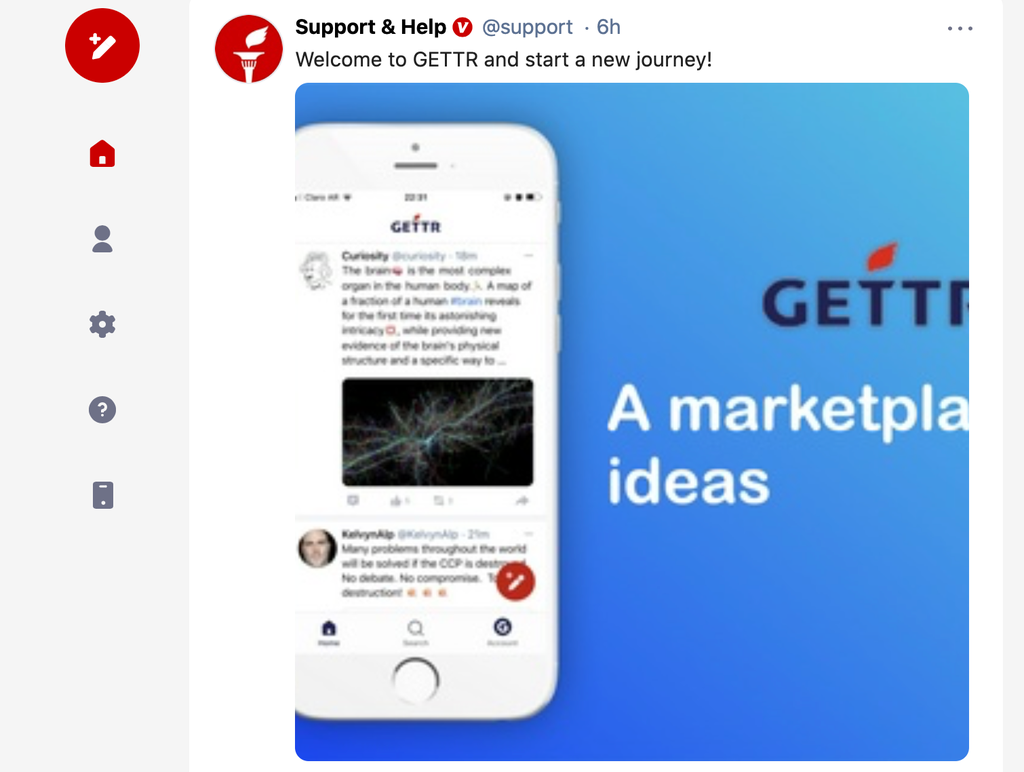Click the red compose new post button
The image size is (1024, 772).
102,46
